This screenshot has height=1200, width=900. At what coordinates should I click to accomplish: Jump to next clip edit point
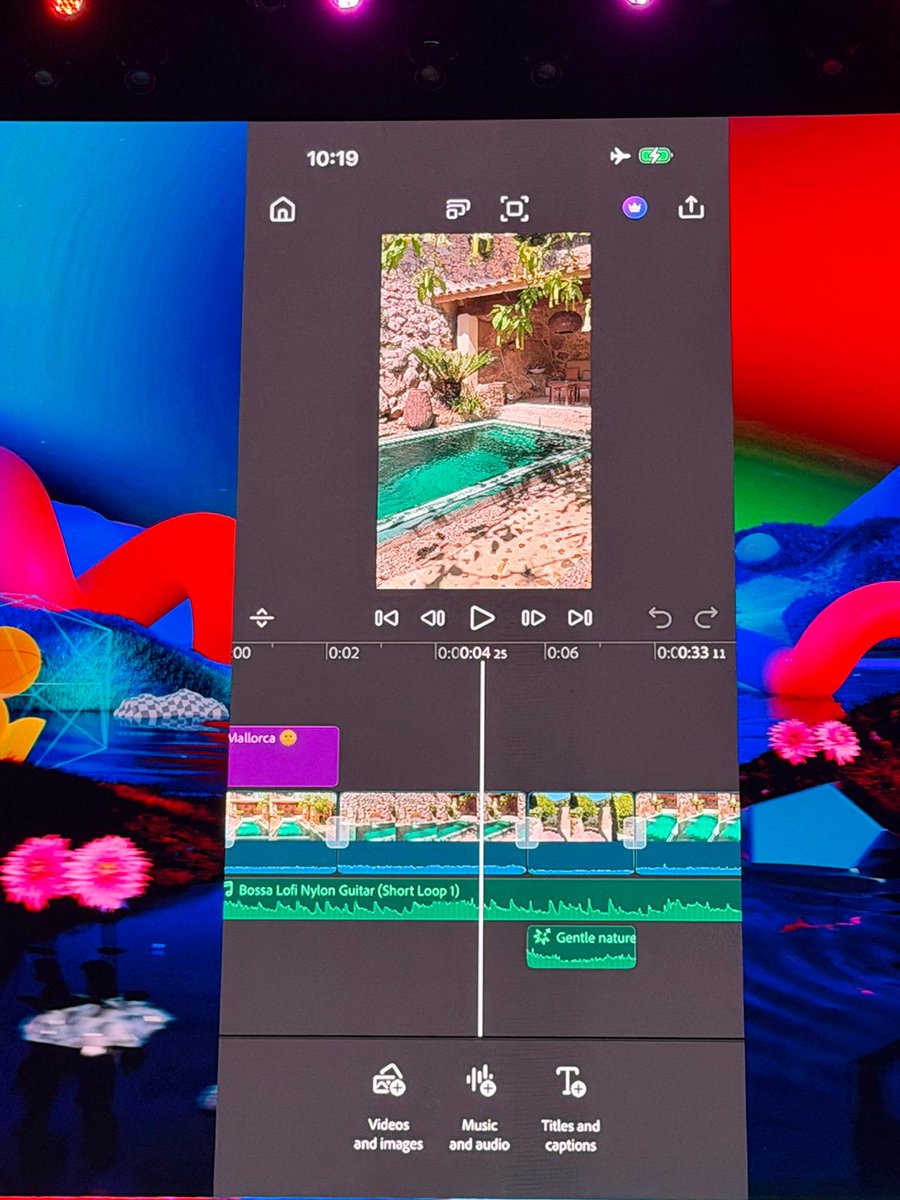[580, 618]
